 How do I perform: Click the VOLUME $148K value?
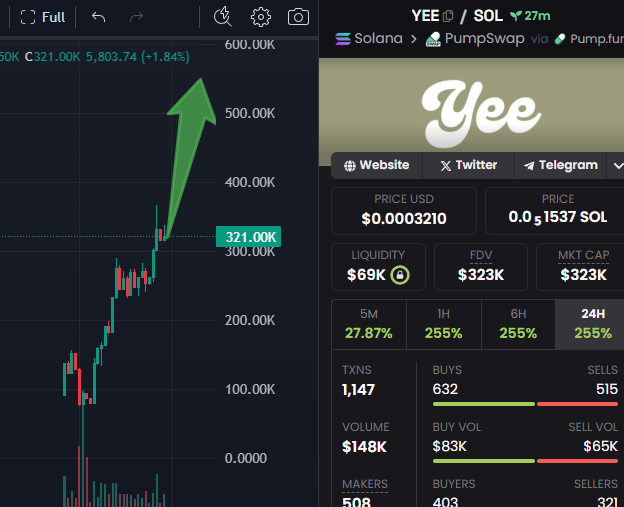pyautogui.click(x=364, y=447)
